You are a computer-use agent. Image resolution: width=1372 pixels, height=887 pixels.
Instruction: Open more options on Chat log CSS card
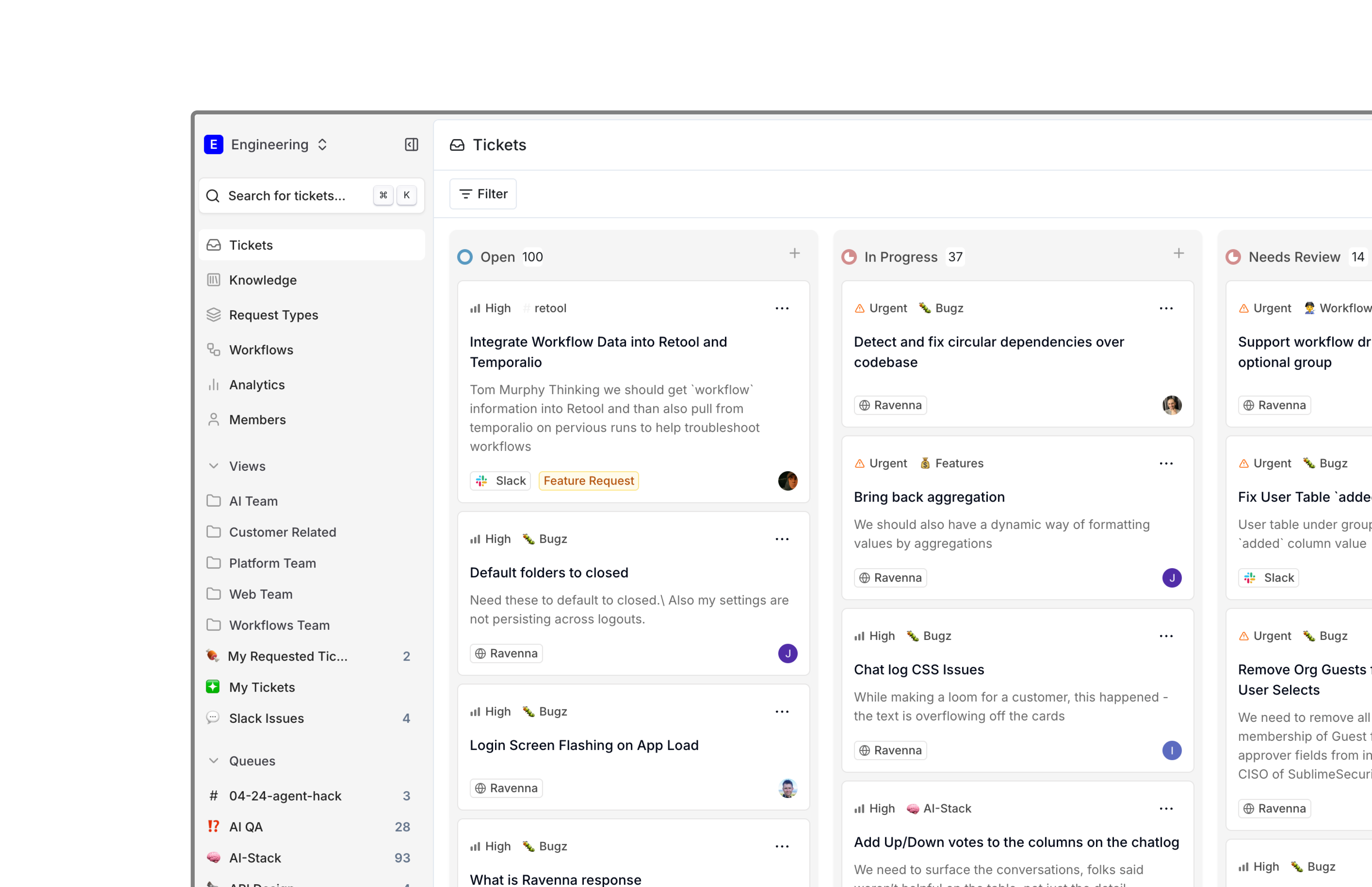(1166, 637)
